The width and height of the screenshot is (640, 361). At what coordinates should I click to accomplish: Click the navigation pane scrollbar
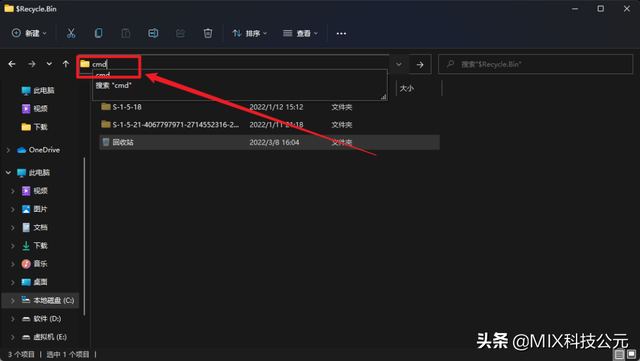tap(84, 236)
